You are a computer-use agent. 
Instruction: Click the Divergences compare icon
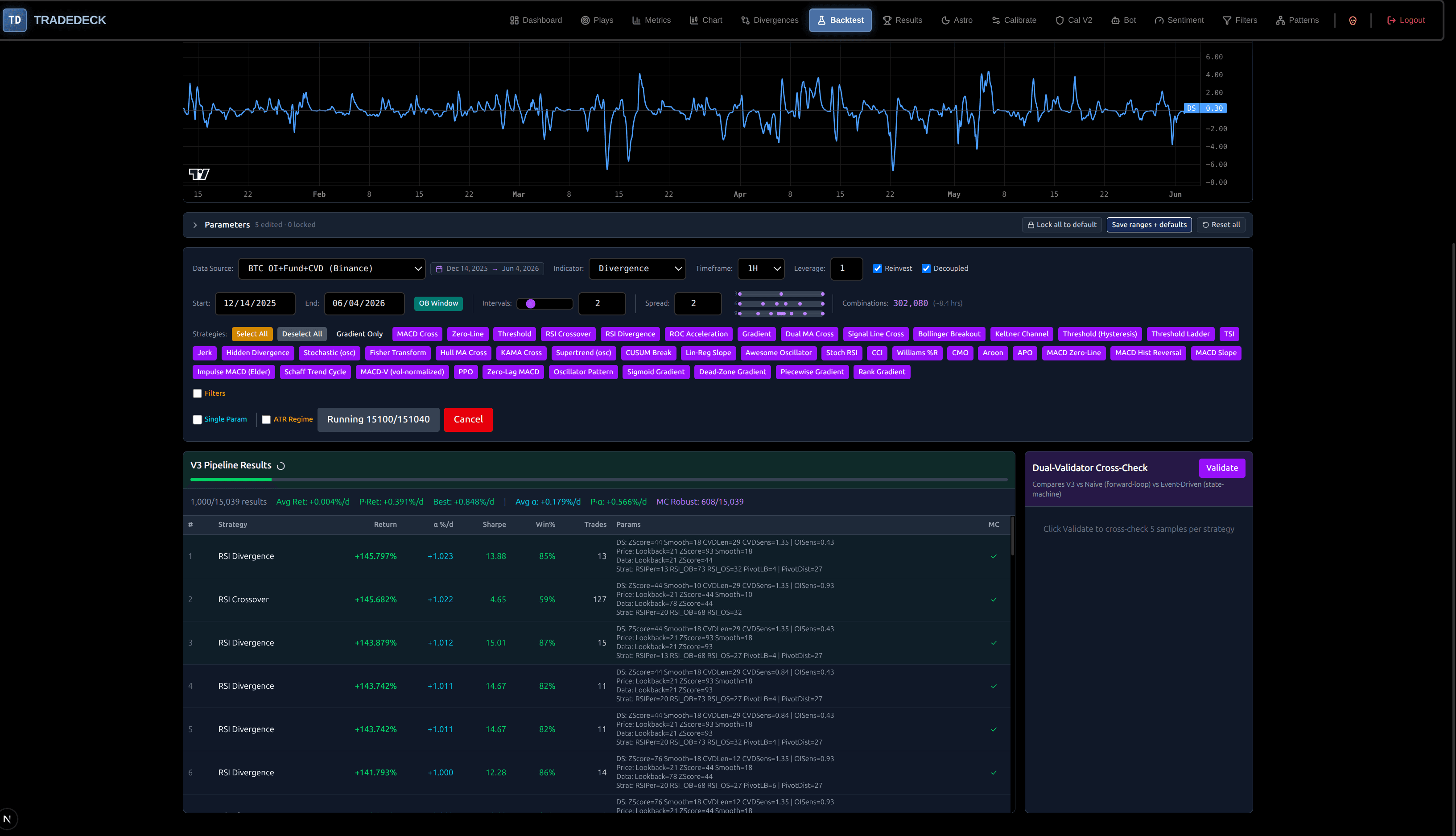pyautogui.click(x=745, y=20)
